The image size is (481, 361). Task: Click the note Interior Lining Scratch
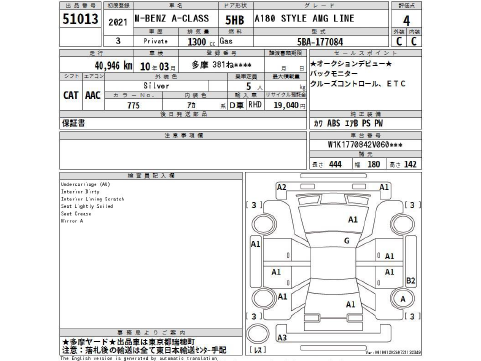pos(92,199)
